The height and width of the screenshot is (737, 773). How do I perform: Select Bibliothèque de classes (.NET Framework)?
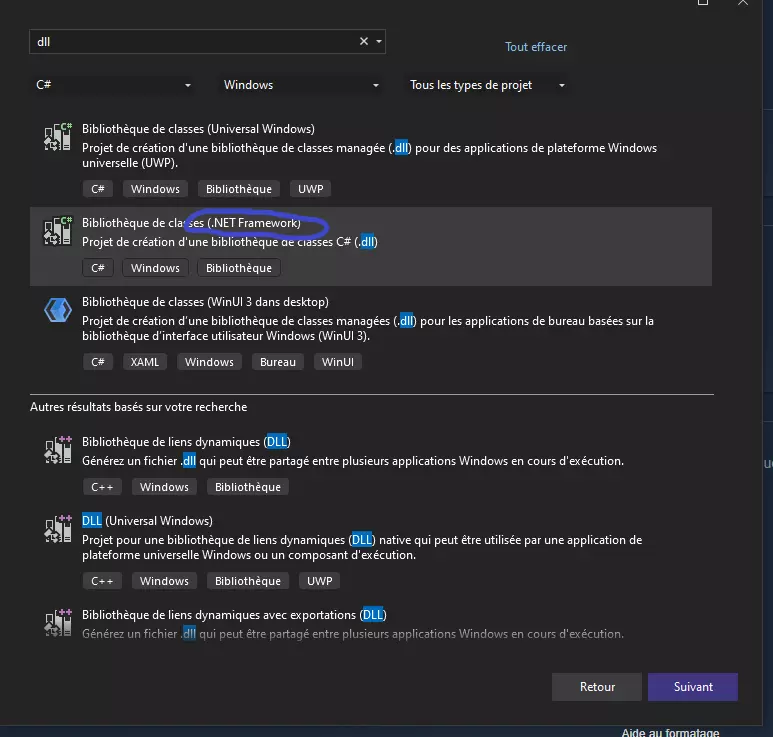pyautogui.click(x=191, y=223)
